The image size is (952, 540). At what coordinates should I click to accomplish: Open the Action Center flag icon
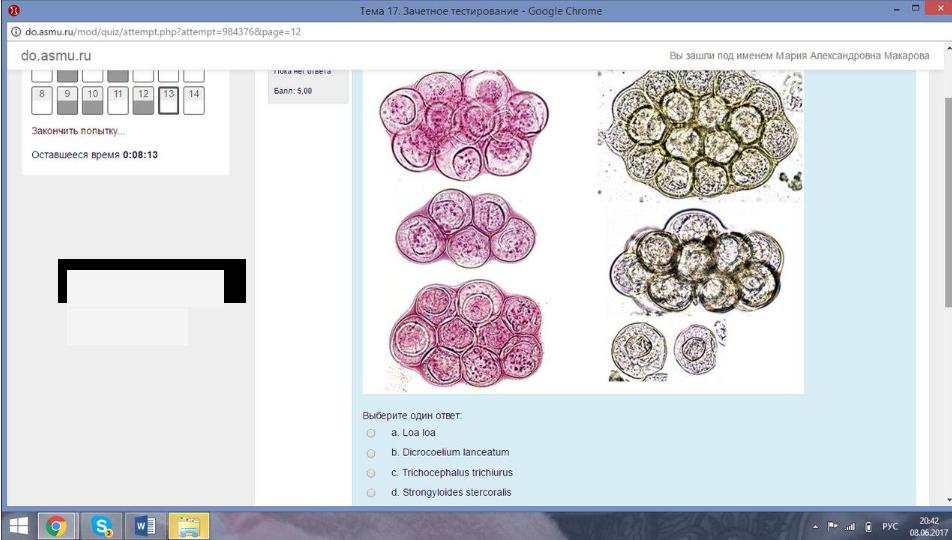[x=832, y=526]
